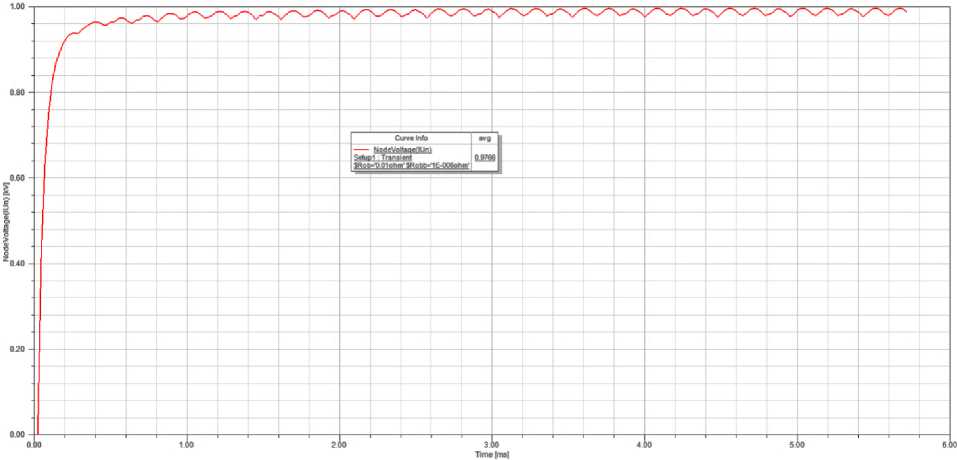957x460 pixels.
Task: Click the 1.00 x-axis tick label
Action: click(x=187, y=444)
